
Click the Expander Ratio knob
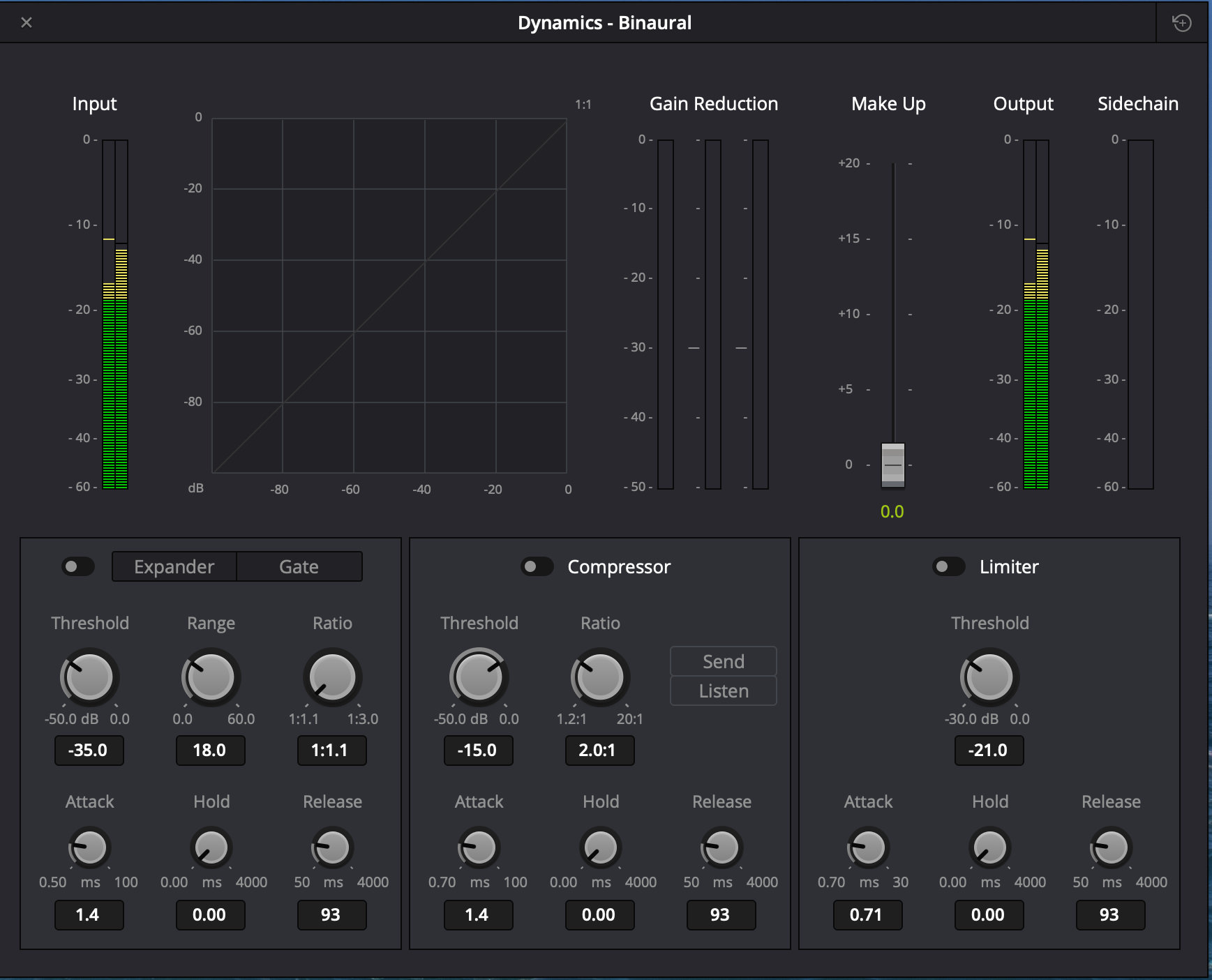(x=333, y=677)
